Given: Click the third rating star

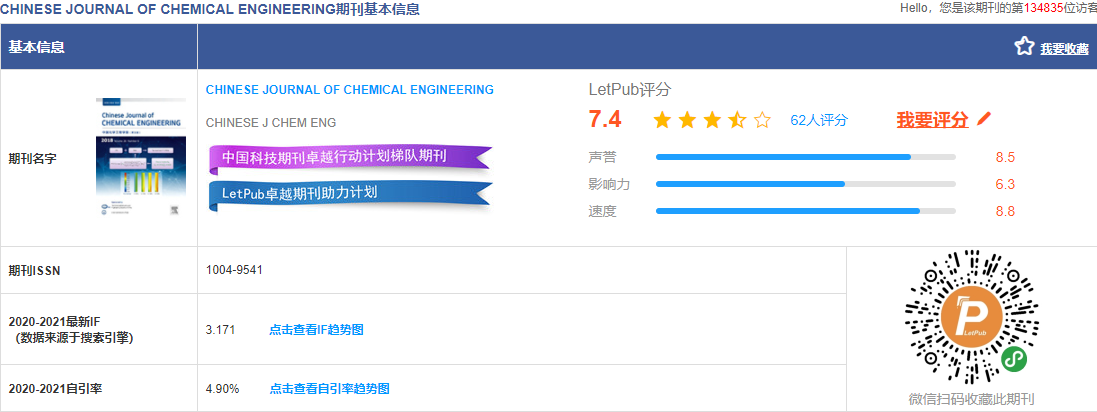Looking at the screenshot, I should (x=712, y=121).
